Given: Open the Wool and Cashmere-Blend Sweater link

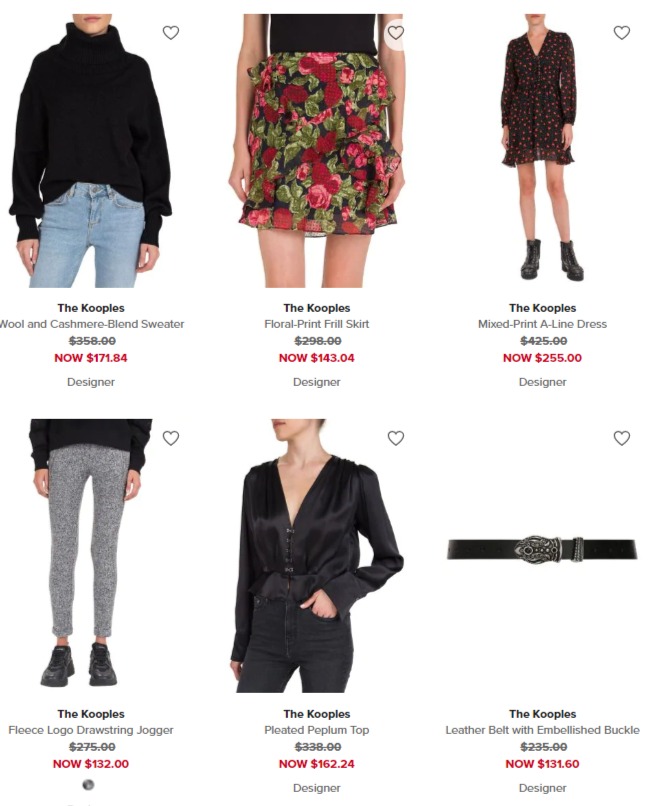Looking at the screenshot, I should coord(92,324).
